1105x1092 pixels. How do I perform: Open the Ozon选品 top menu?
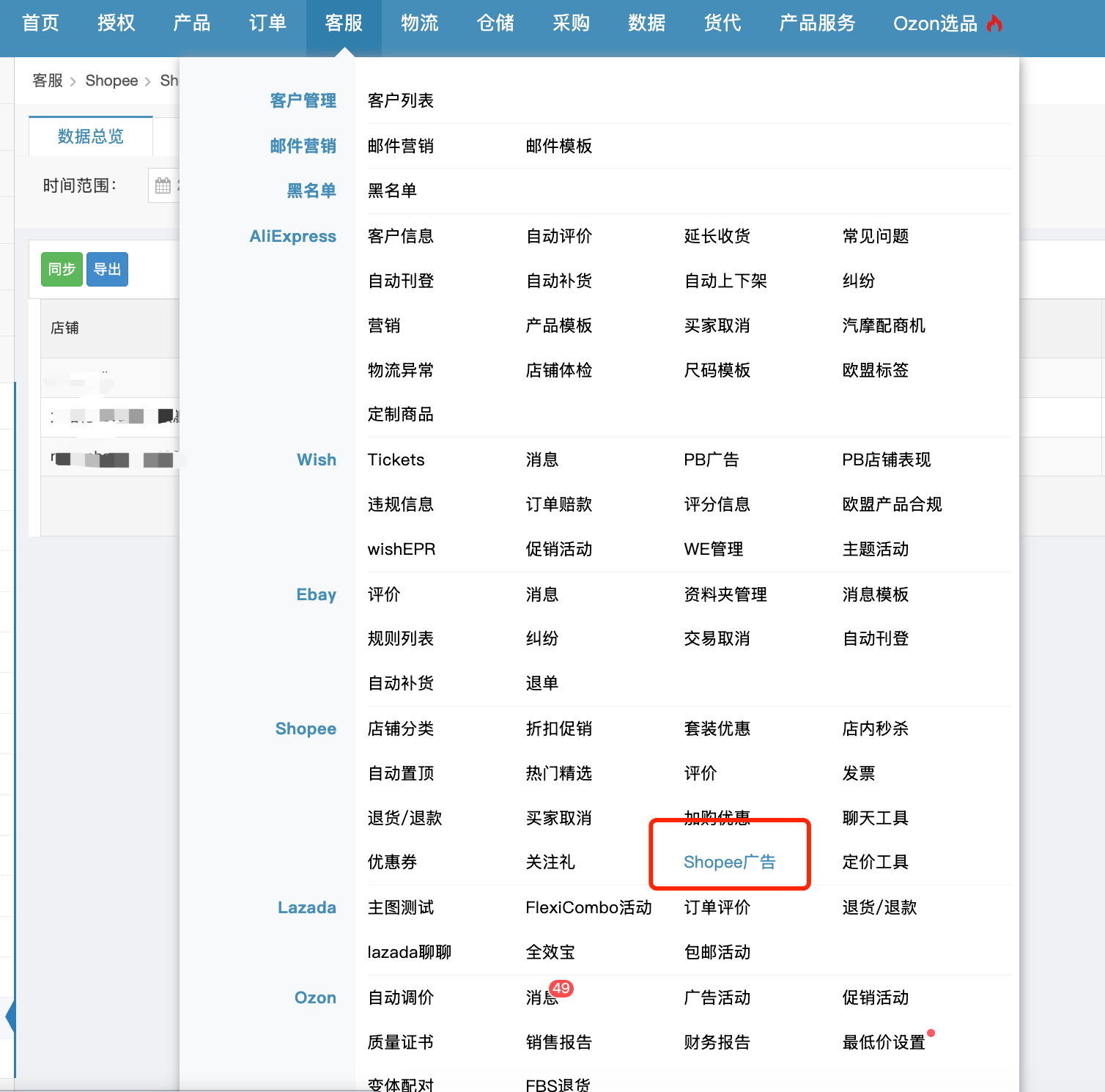(x=936, y=23)
